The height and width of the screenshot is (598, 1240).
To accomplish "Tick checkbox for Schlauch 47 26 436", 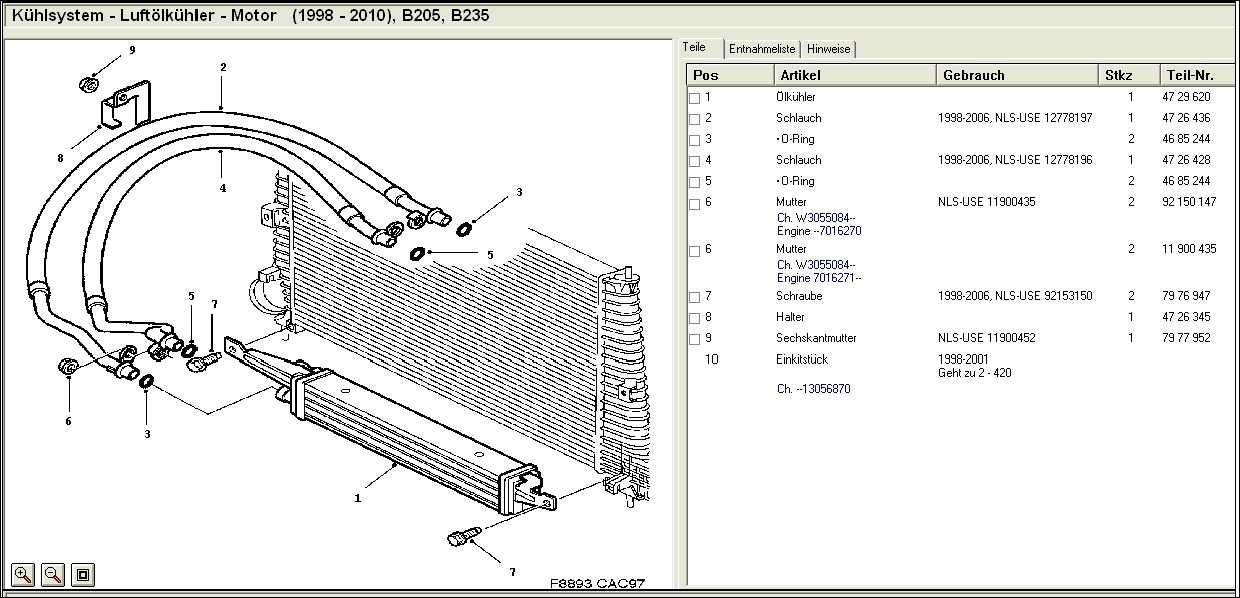I will pyautogui.click(x=695, y=119).
